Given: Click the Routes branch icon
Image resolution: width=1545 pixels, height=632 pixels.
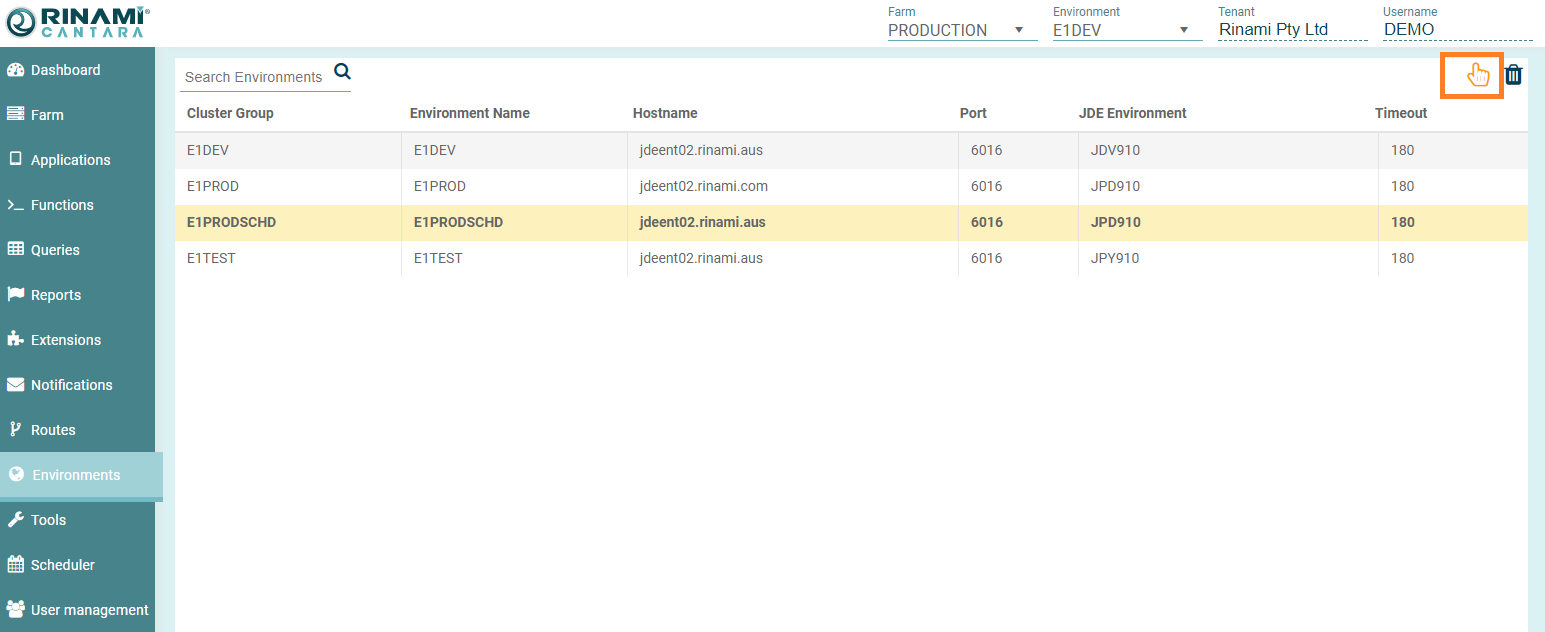Looking at the screenshot, I should point(15,430).
